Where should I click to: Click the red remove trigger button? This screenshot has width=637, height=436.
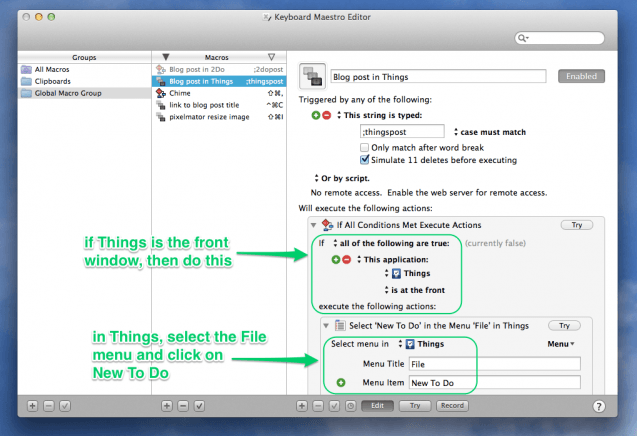tap(327, 115)
